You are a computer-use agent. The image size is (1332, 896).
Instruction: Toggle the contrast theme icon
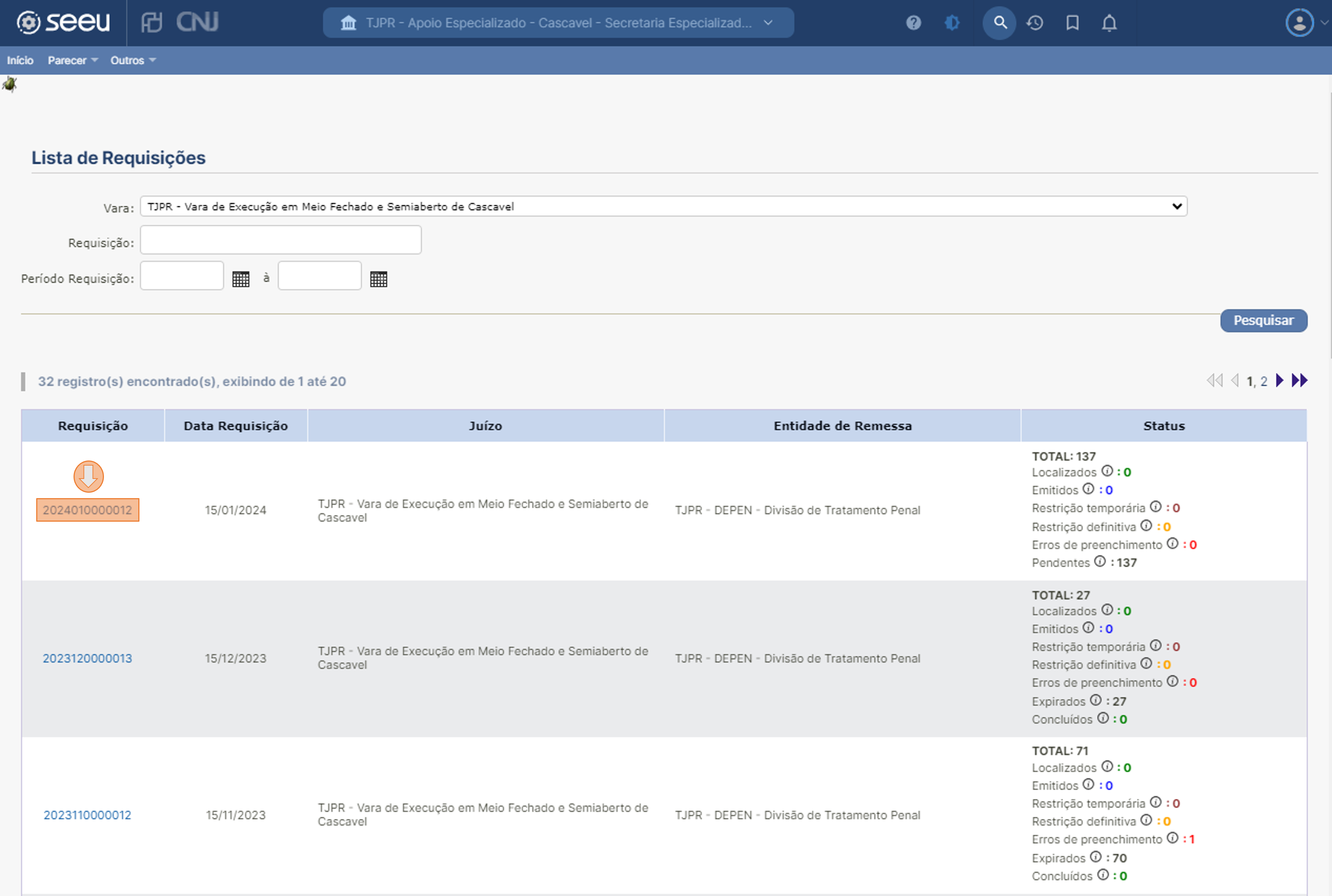point(952,23)
